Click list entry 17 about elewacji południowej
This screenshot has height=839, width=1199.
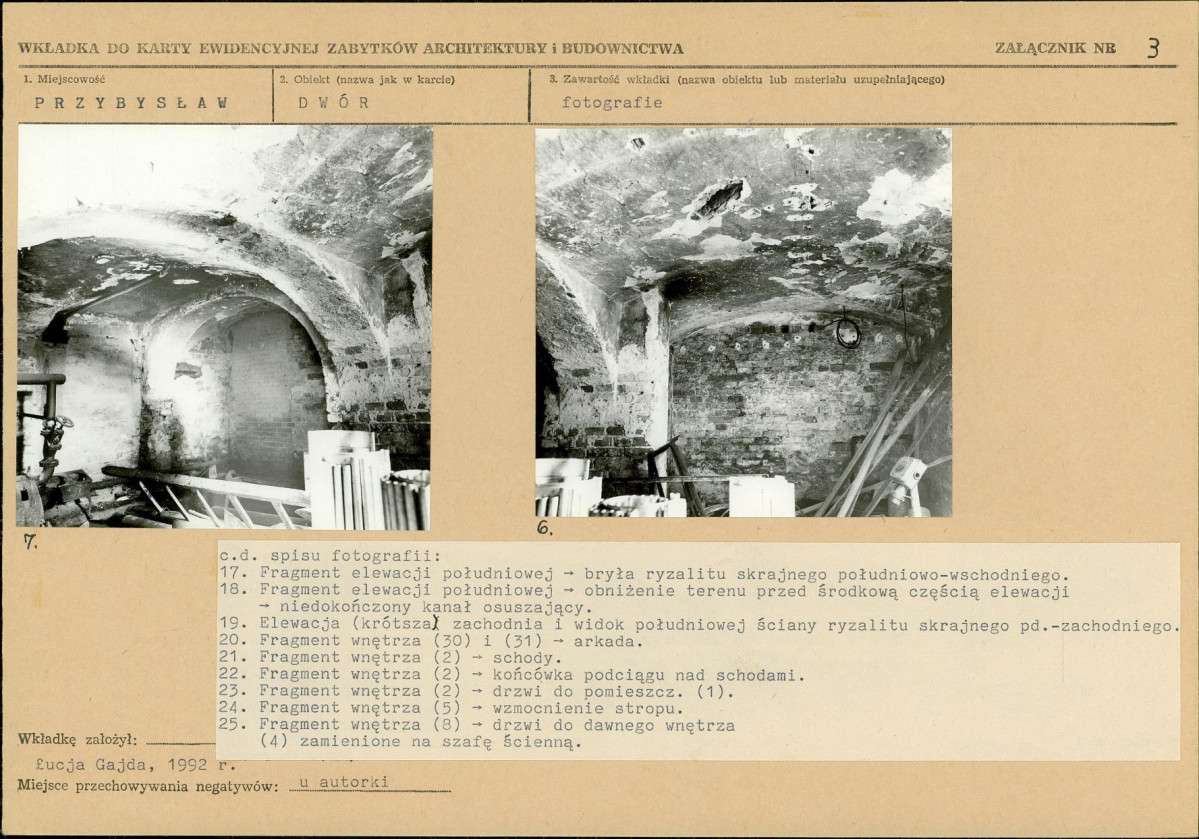pyautogui.click(x=644, y=574)
